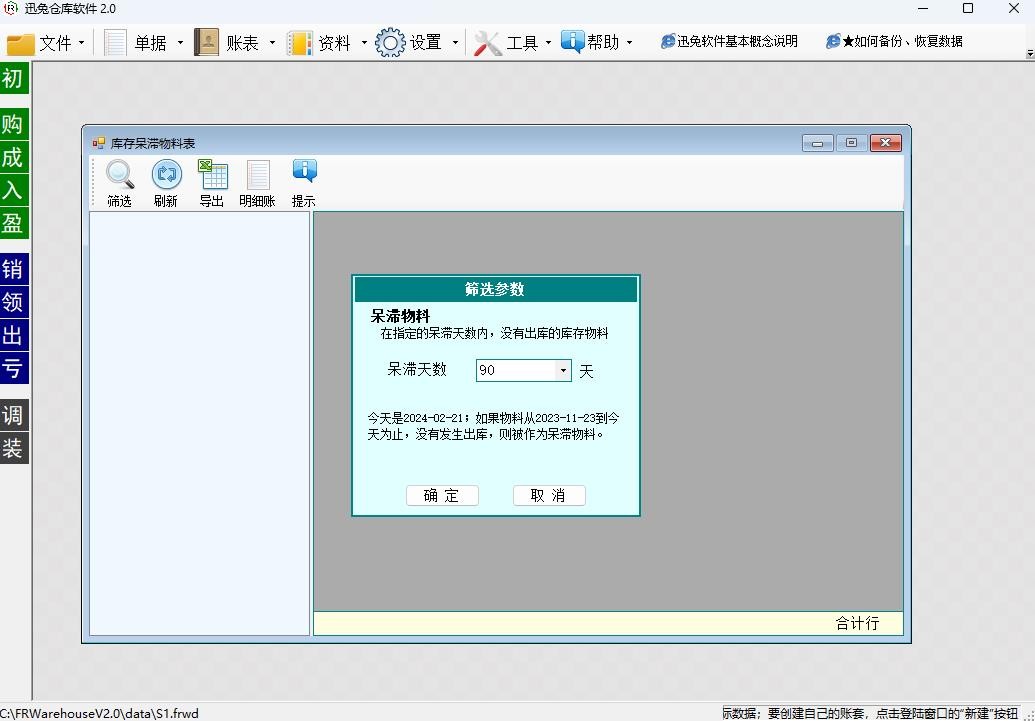This screenshot has width=1035, height=721.
Task: Click the wrench tools icon beside 工具
Action: [x=488, y=43]
